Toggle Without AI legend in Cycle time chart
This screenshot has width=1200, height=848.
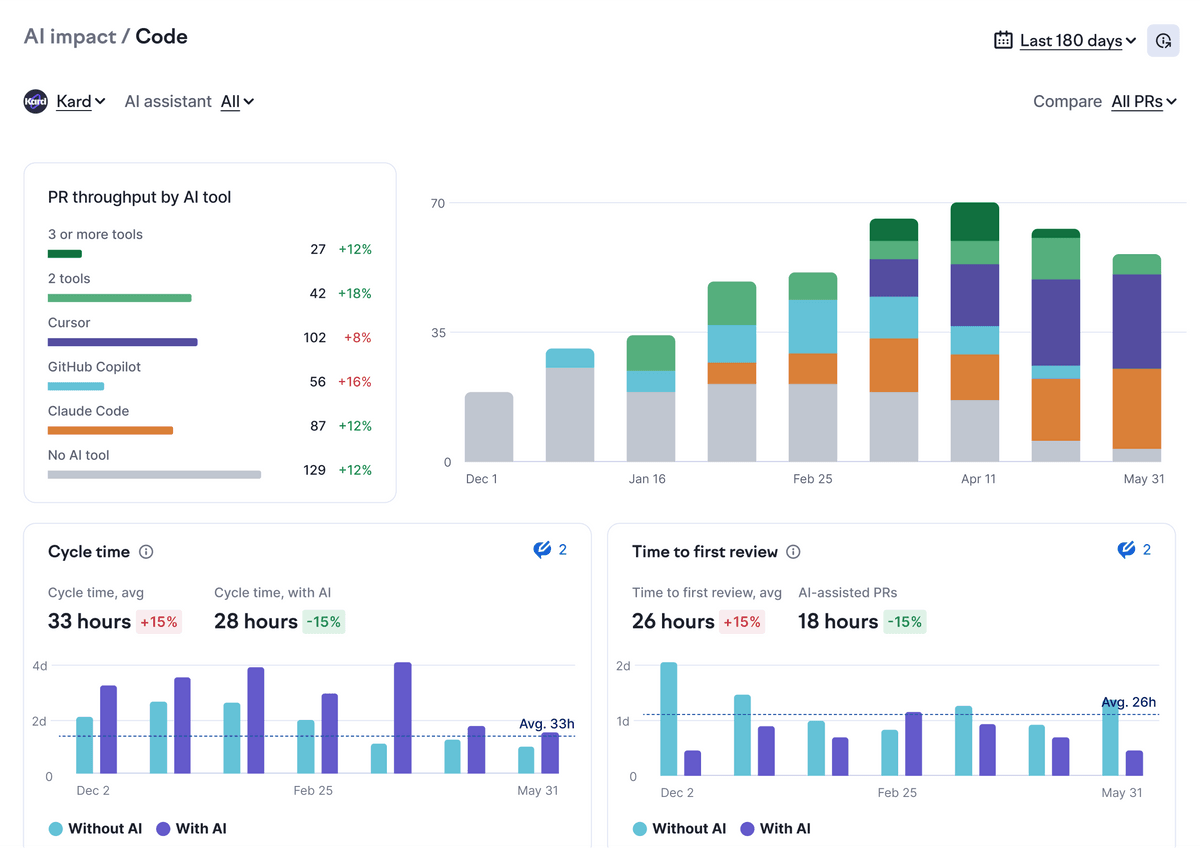[x=95, y=828]
